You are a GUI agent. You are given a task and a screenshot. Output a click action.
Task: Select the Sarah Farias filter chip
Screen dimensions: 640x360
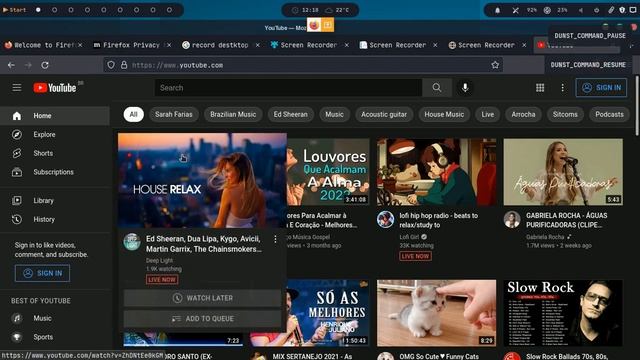tap(173, 115)
